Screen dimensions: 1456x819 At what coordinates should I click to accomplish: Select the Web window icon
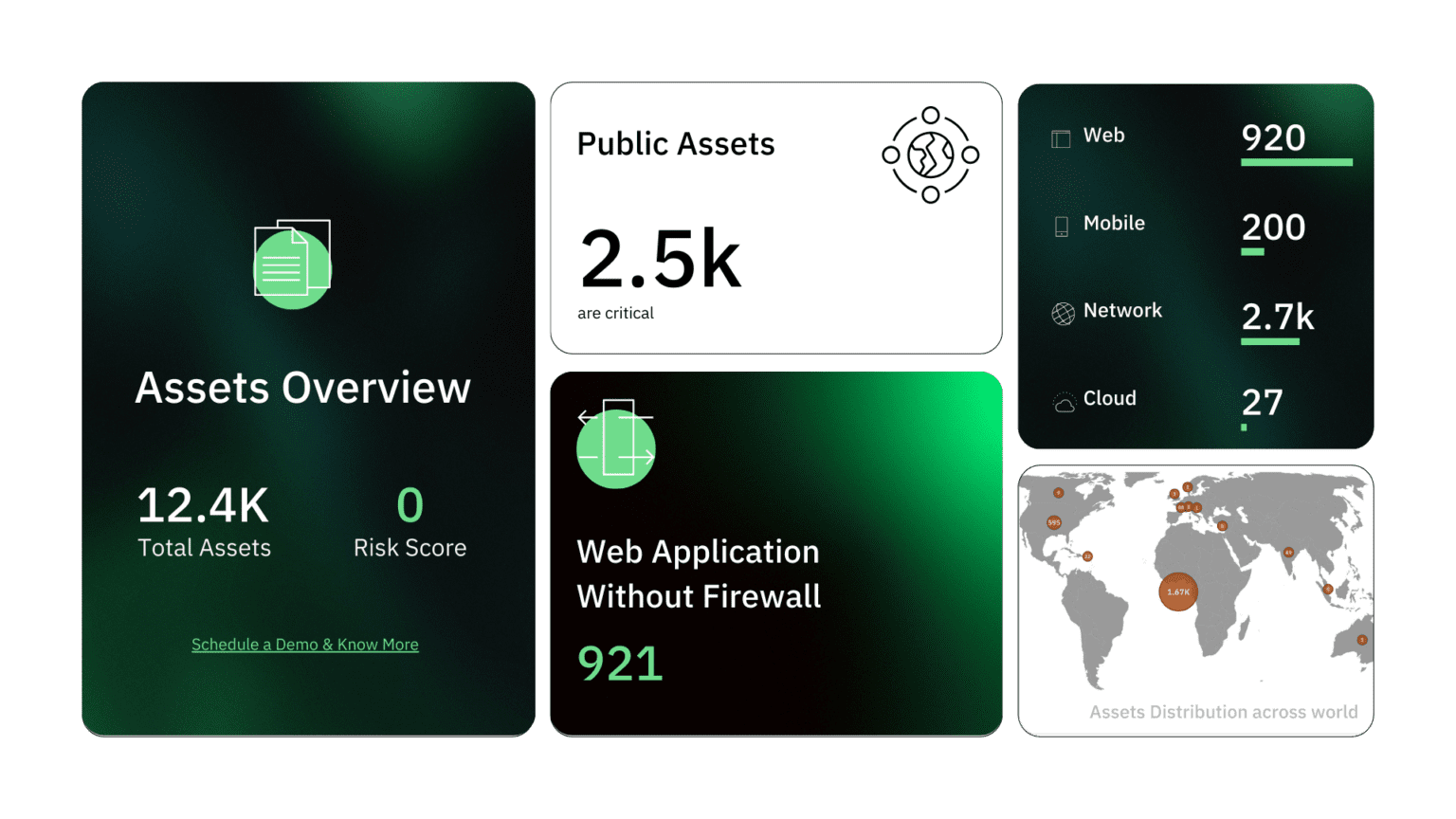click(1061, 138)
